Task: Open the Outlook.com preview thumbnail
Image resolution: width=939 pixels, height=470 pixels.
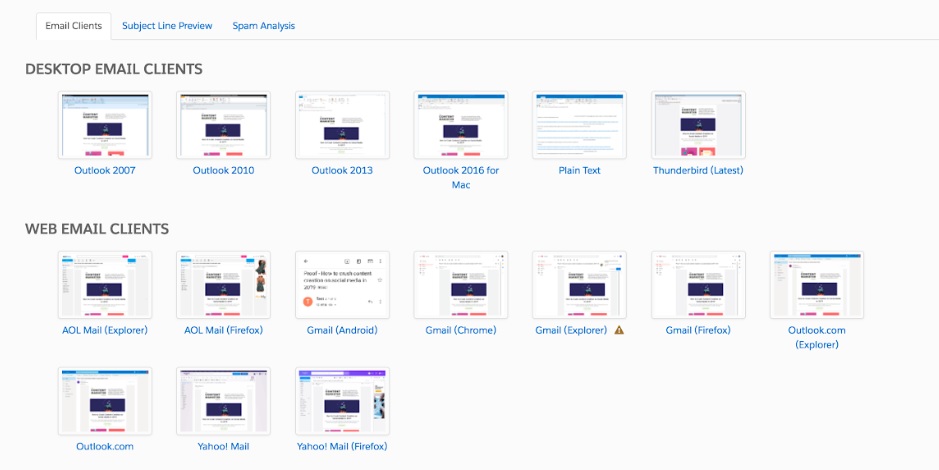Action: [x=105, y=401]
